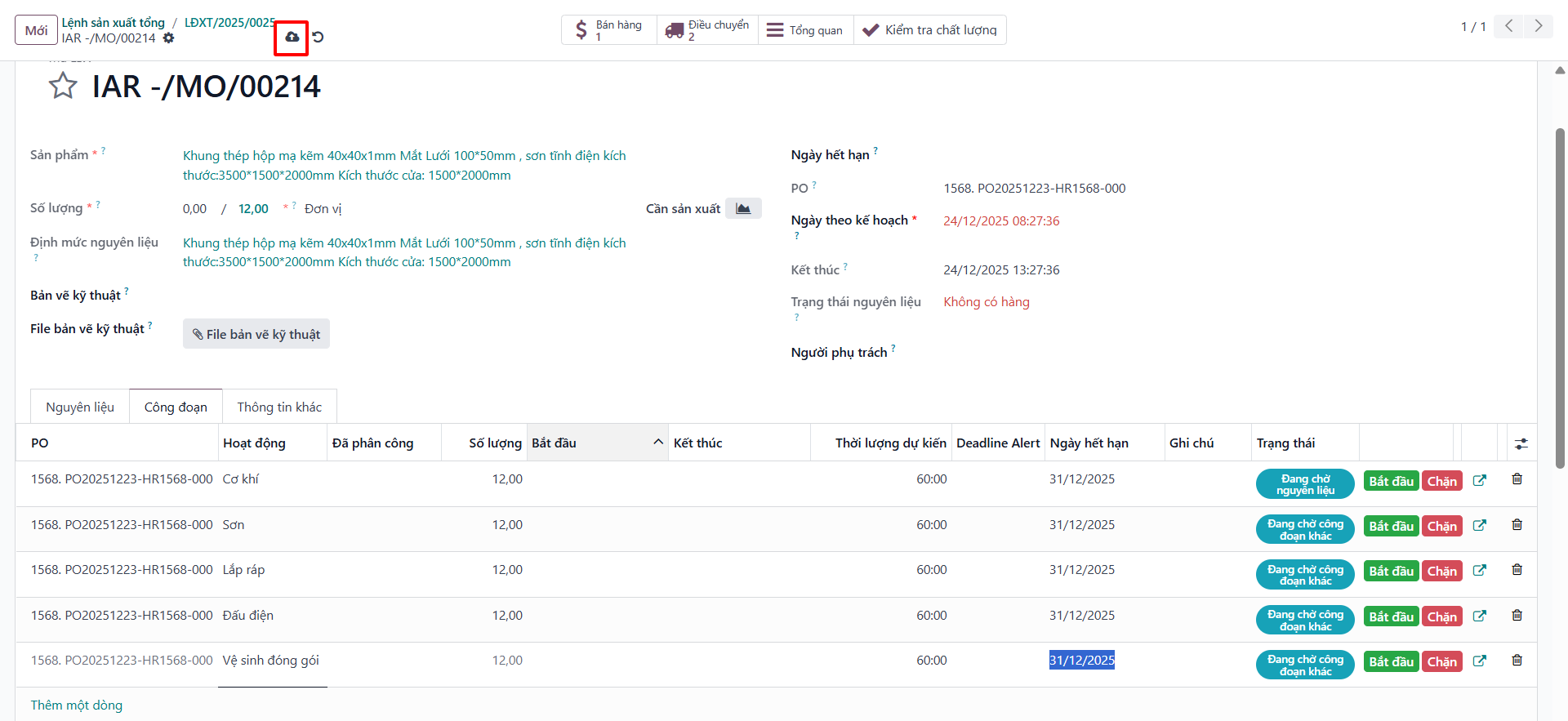The image size is (1568, 721).
Task: Block the Cơ khí work order
Action: click(1442, 481)
